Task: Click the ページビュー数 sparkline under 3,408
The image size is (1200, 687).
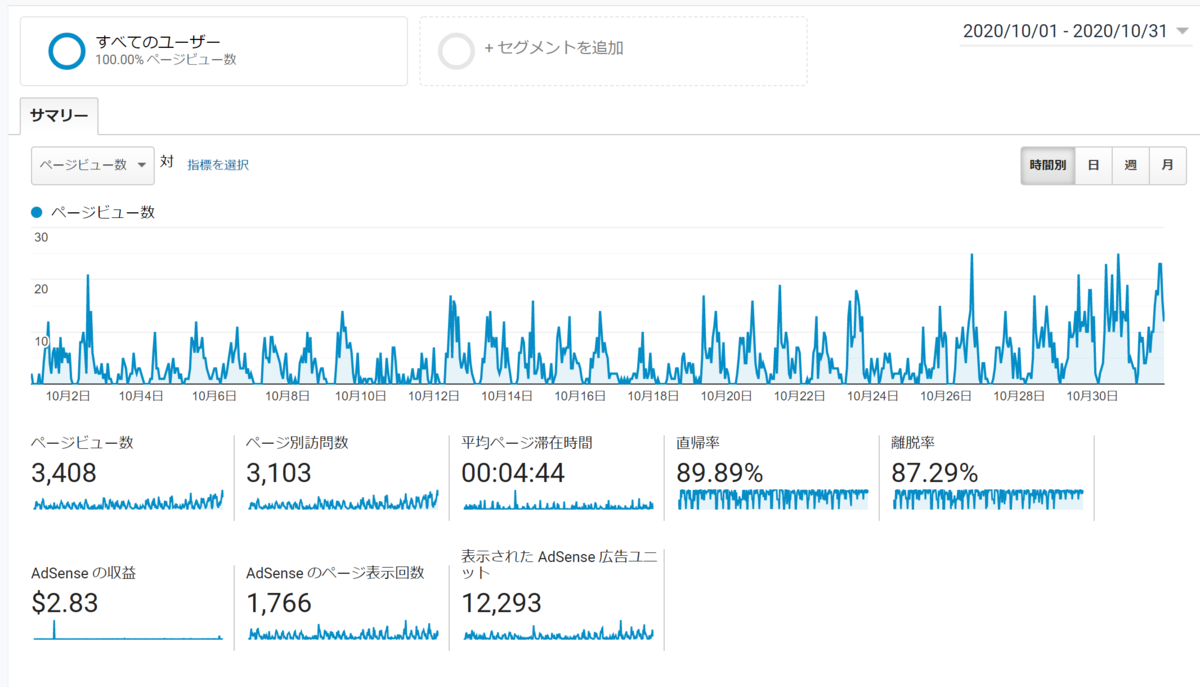Action: point(128,500)
